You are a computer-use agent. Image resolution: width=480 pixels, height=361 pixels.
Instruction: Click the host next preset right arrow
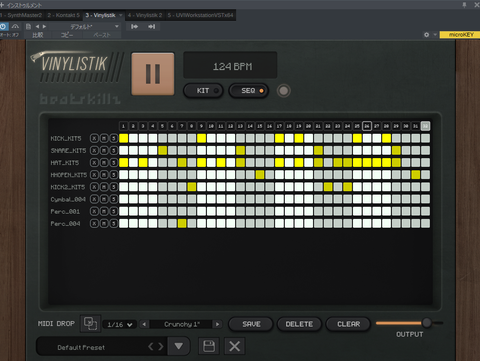[x=44, y=26]
